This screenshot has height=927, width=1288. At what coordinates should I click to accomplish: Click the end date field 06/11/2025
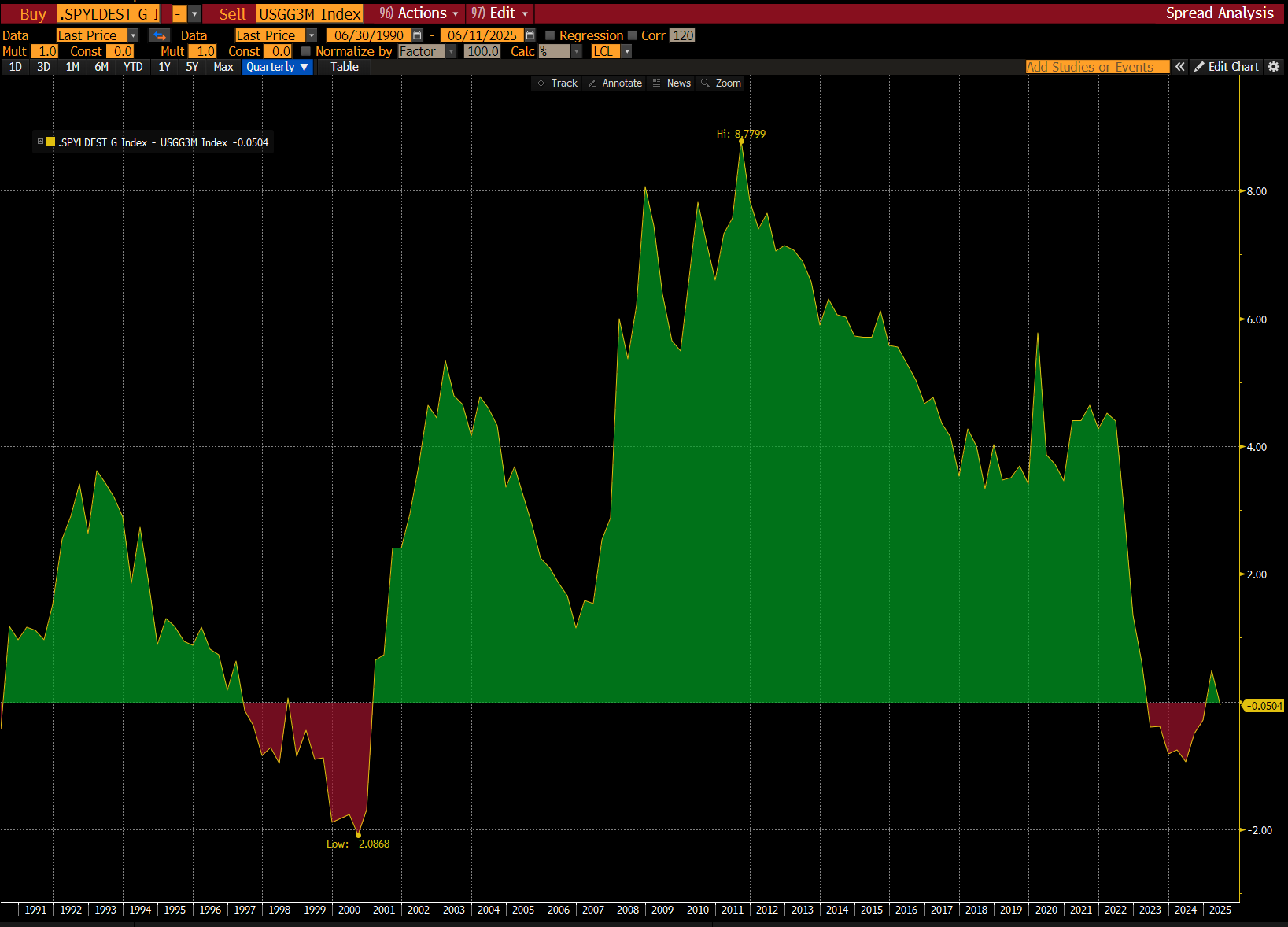click(482, 35)
